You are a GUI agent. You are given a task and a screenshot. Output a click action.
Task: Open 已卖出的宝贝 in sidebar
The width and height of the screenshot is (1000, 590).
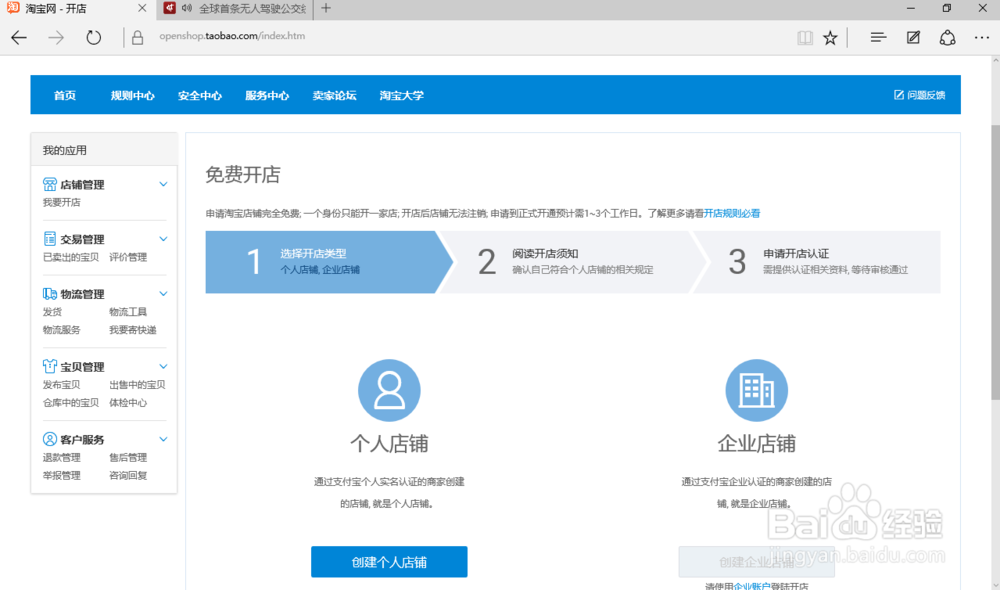coord(71,257)
